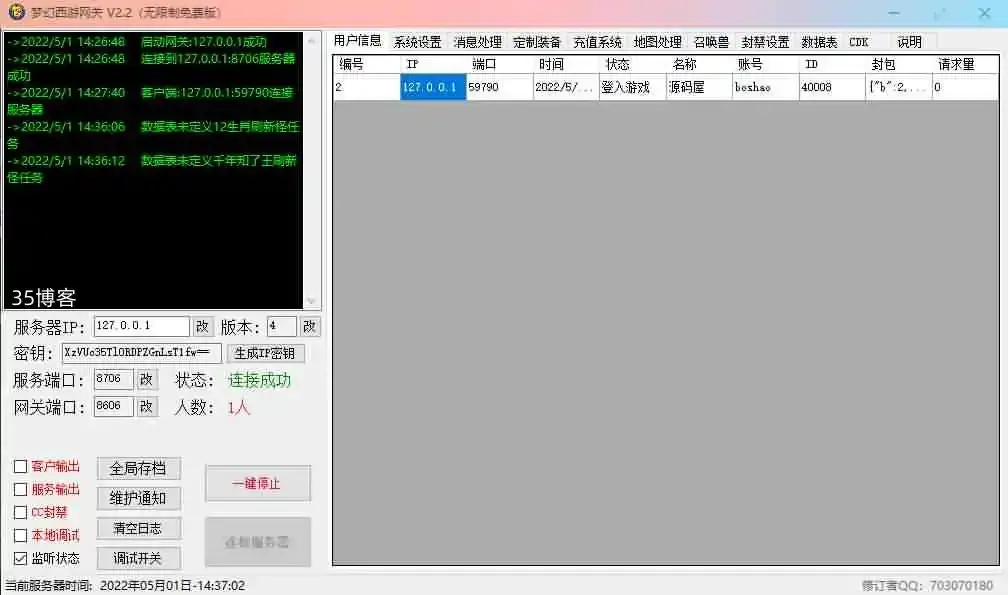Open the CDK tab
The height and width of the screenshot is (595, 1008).
tap(858, 42)
